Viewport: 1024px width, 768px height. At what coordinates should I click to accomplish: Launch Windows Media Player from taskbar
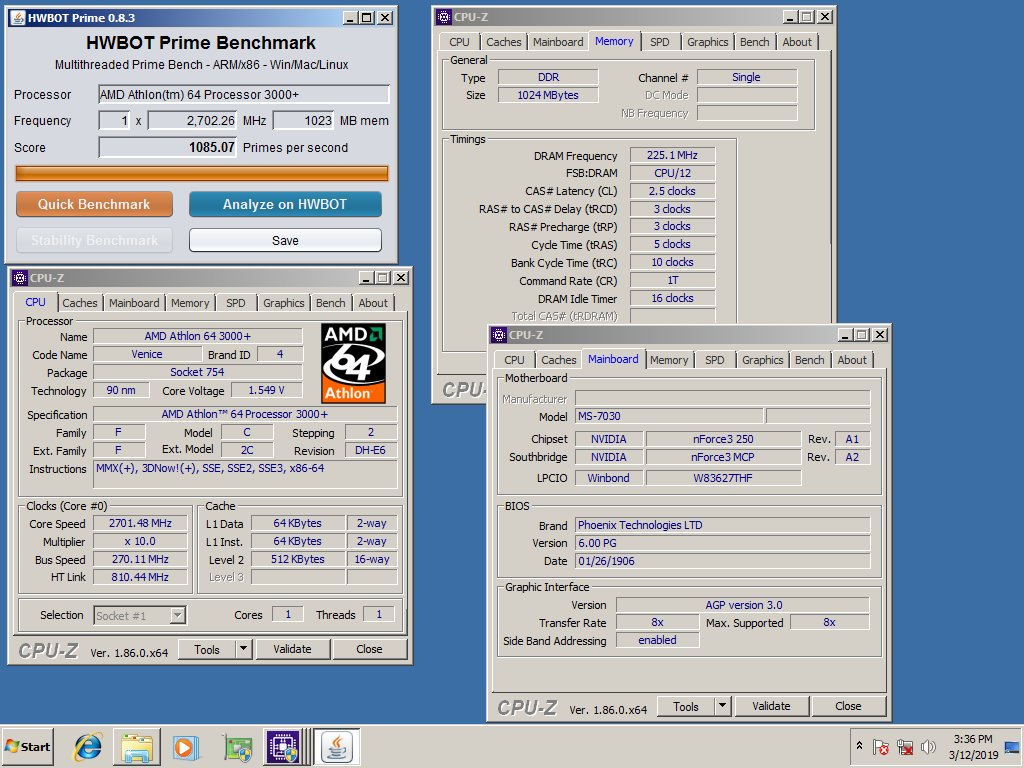[186, 746]
